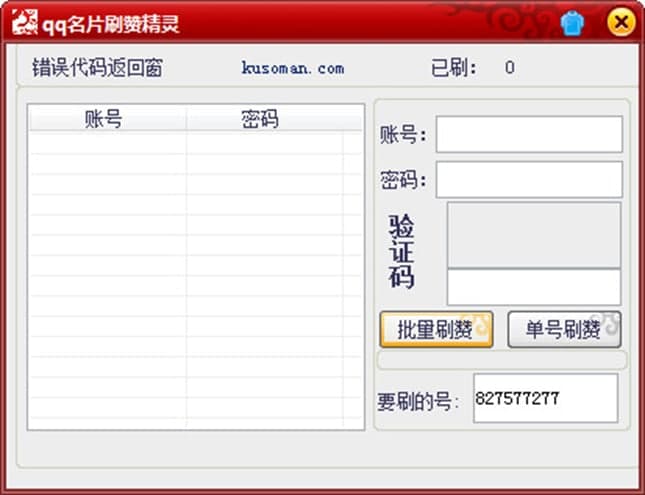Open the kusoman.com link
Viewport: 645px width, 495px height.
pyautogui.click(x=292, y=68)
